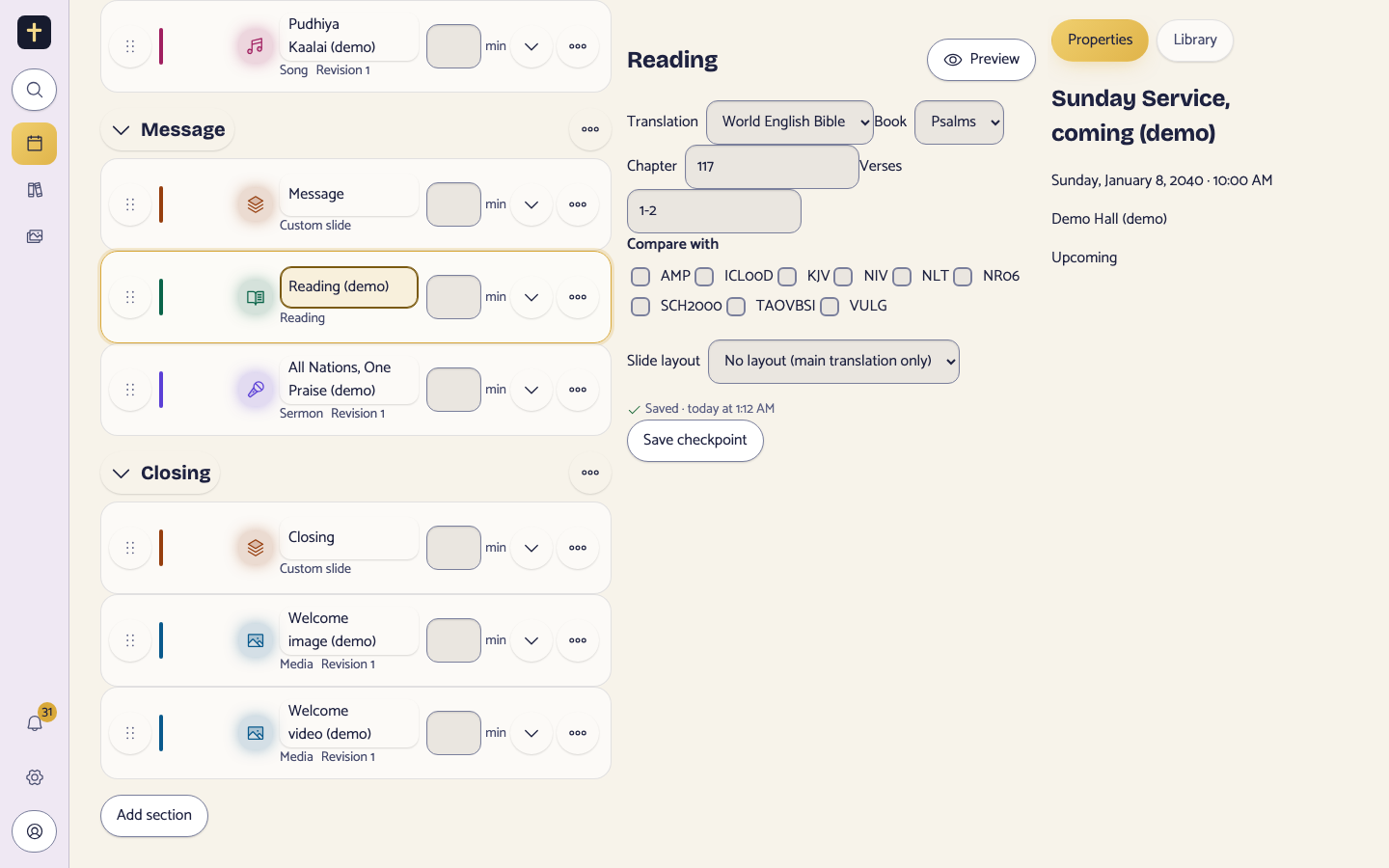Open settings gear in sidebar

click(x=34, y=777)
